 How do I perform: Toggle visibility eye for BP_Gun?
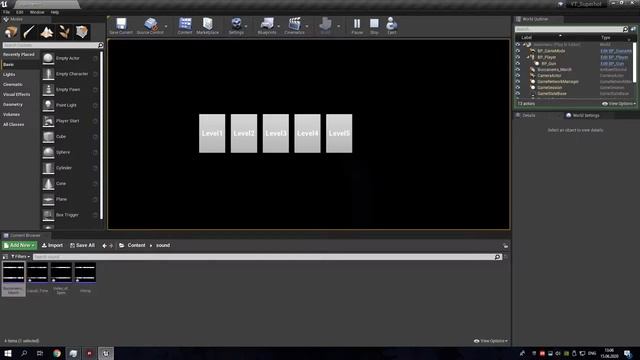(518, 63)
